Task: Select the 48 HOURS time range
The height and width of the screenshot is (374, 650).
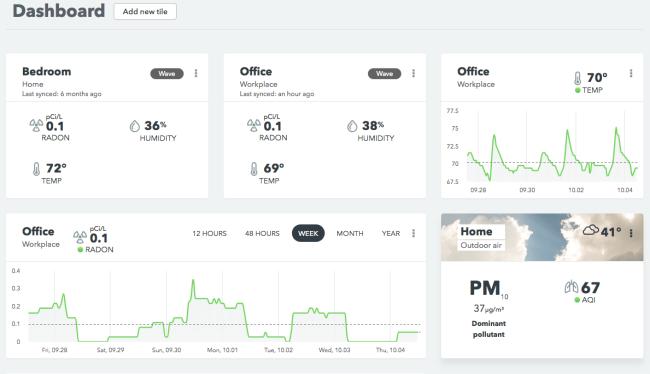Action: tap(262, 233)
